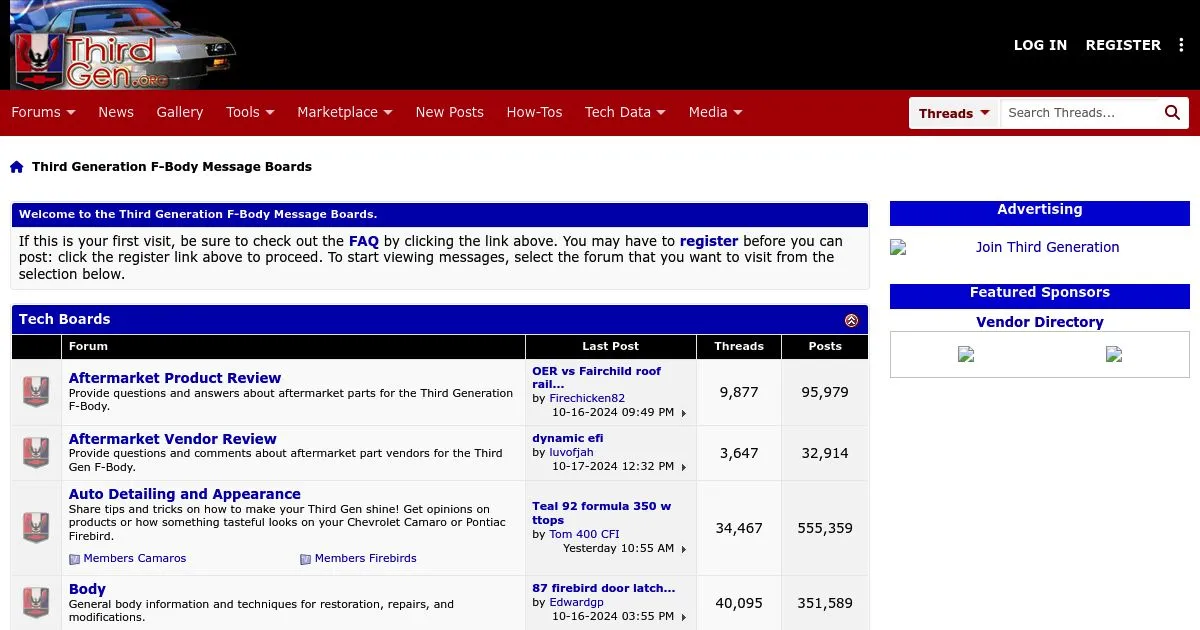
Task: View the Tom 400 CFI user profile
Action: (x=584, y=534)
